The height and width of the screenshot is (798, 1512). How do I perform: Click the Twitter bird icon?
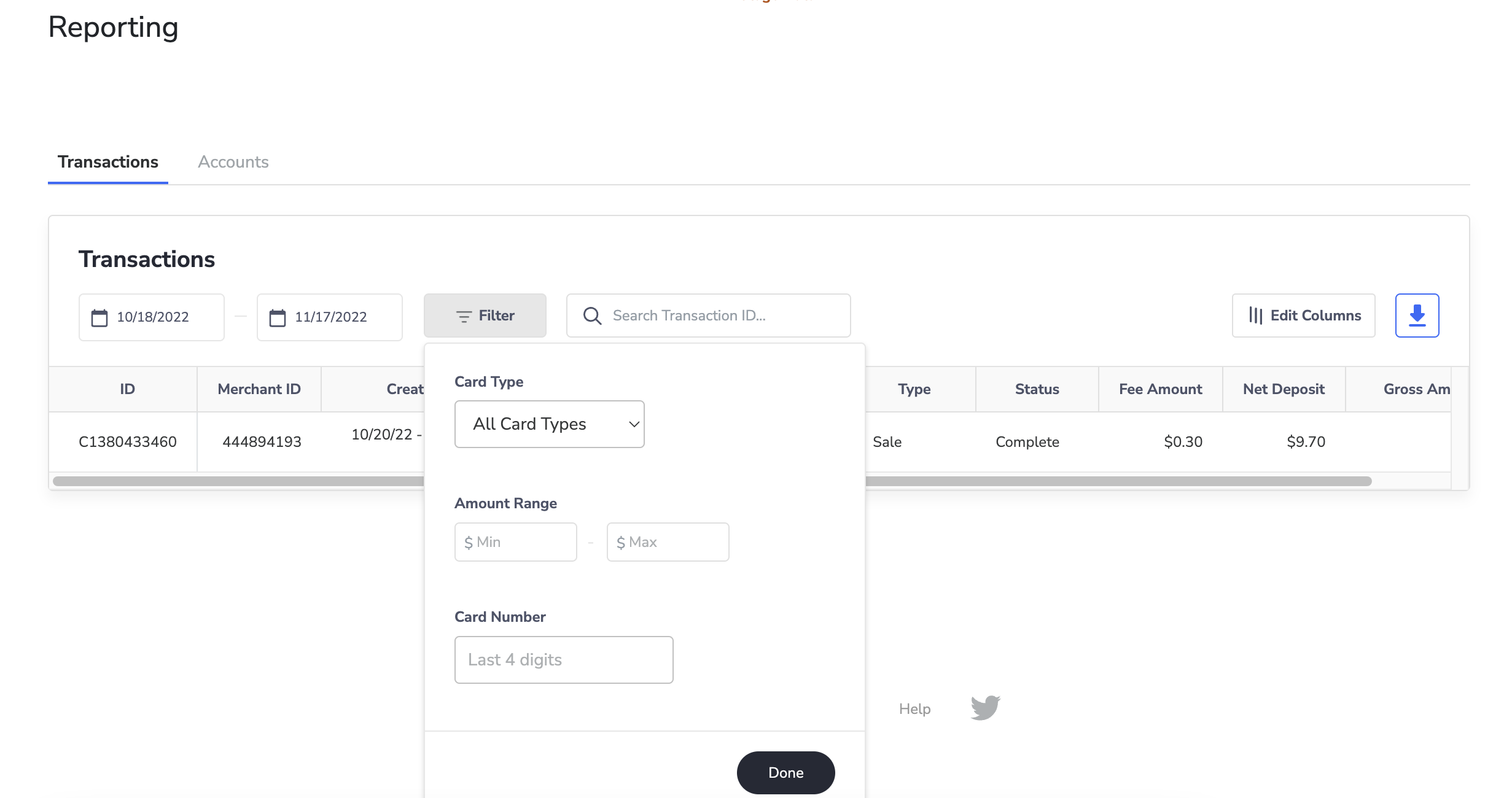[982, 709]
